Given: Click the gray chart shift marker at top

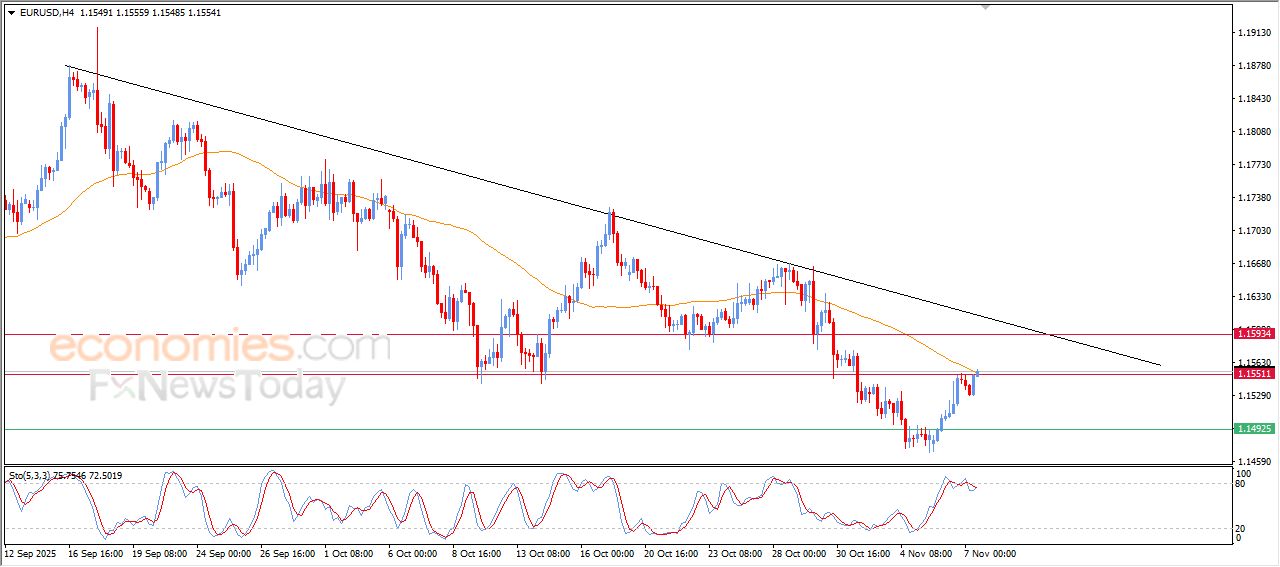Looking at the screenshot, I should 986,7.
